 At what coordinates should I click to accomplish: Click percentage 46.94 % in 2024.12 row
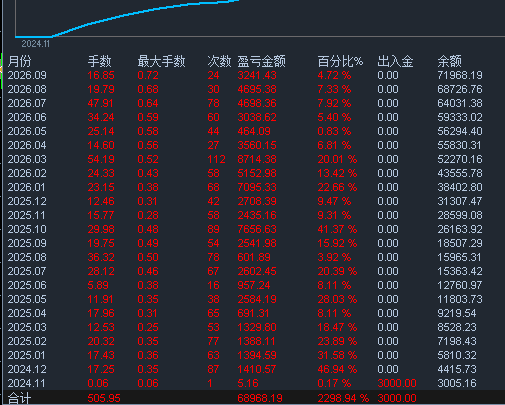pyautogui.click(x=337, y=369)
